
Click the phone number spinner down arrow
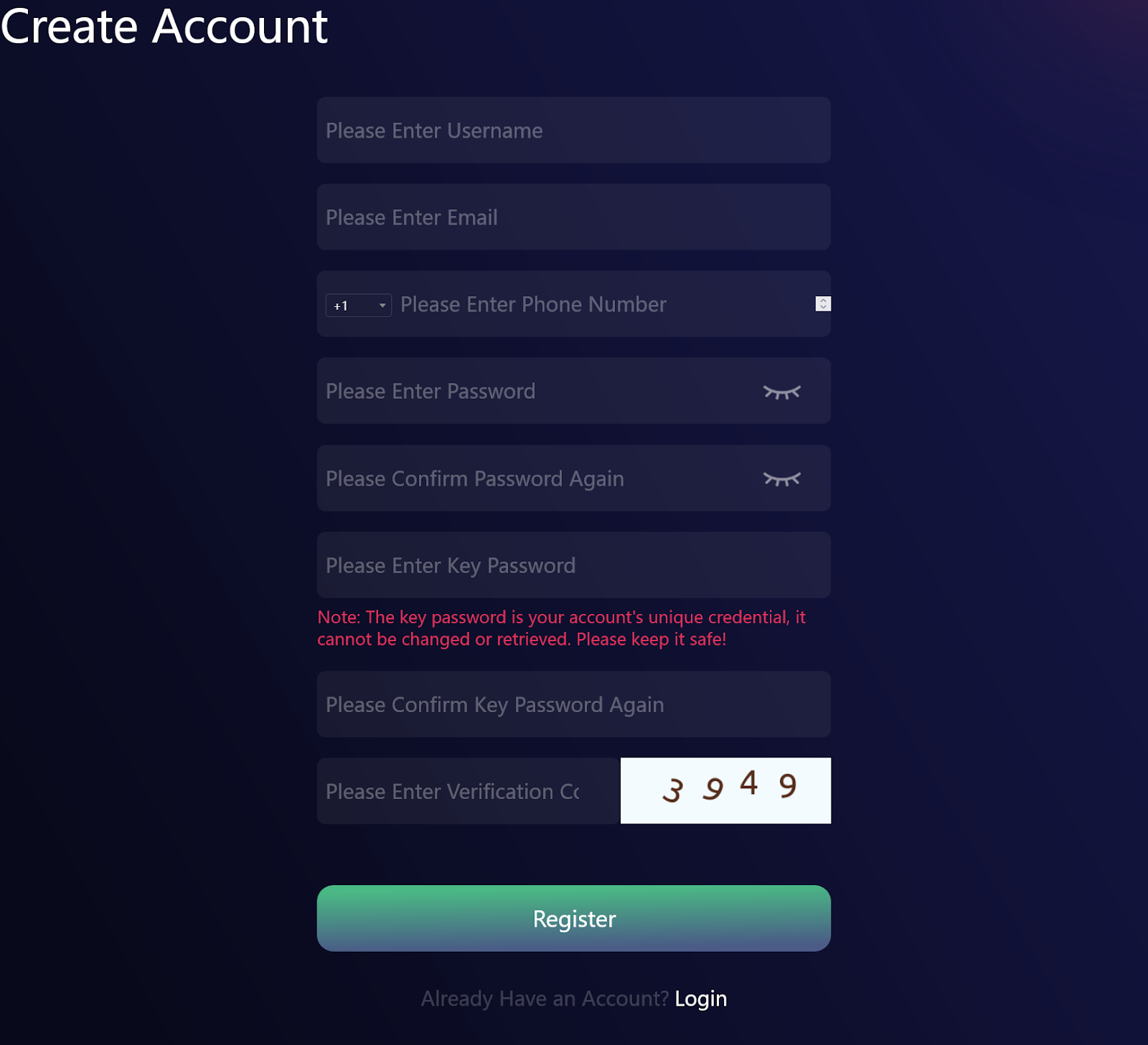click(x=823, y=308)
